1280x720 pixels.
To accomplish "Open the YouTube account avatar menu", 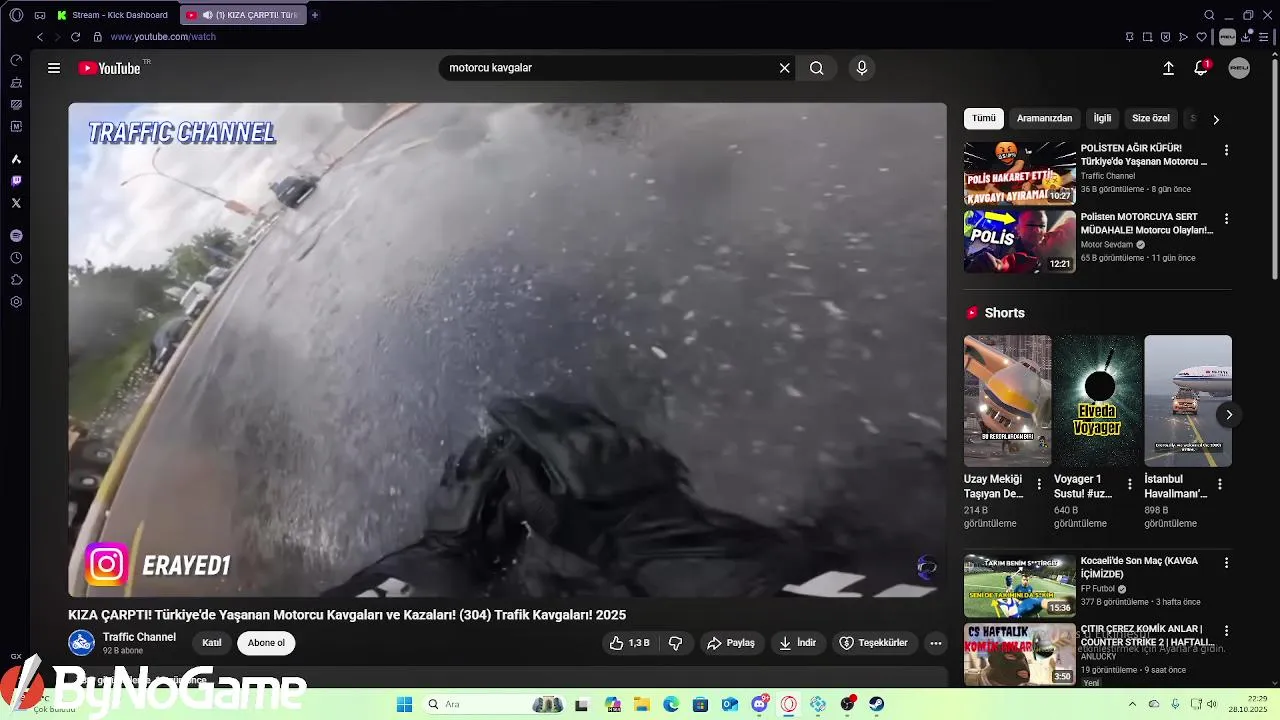I will [x=1239, y=68].
